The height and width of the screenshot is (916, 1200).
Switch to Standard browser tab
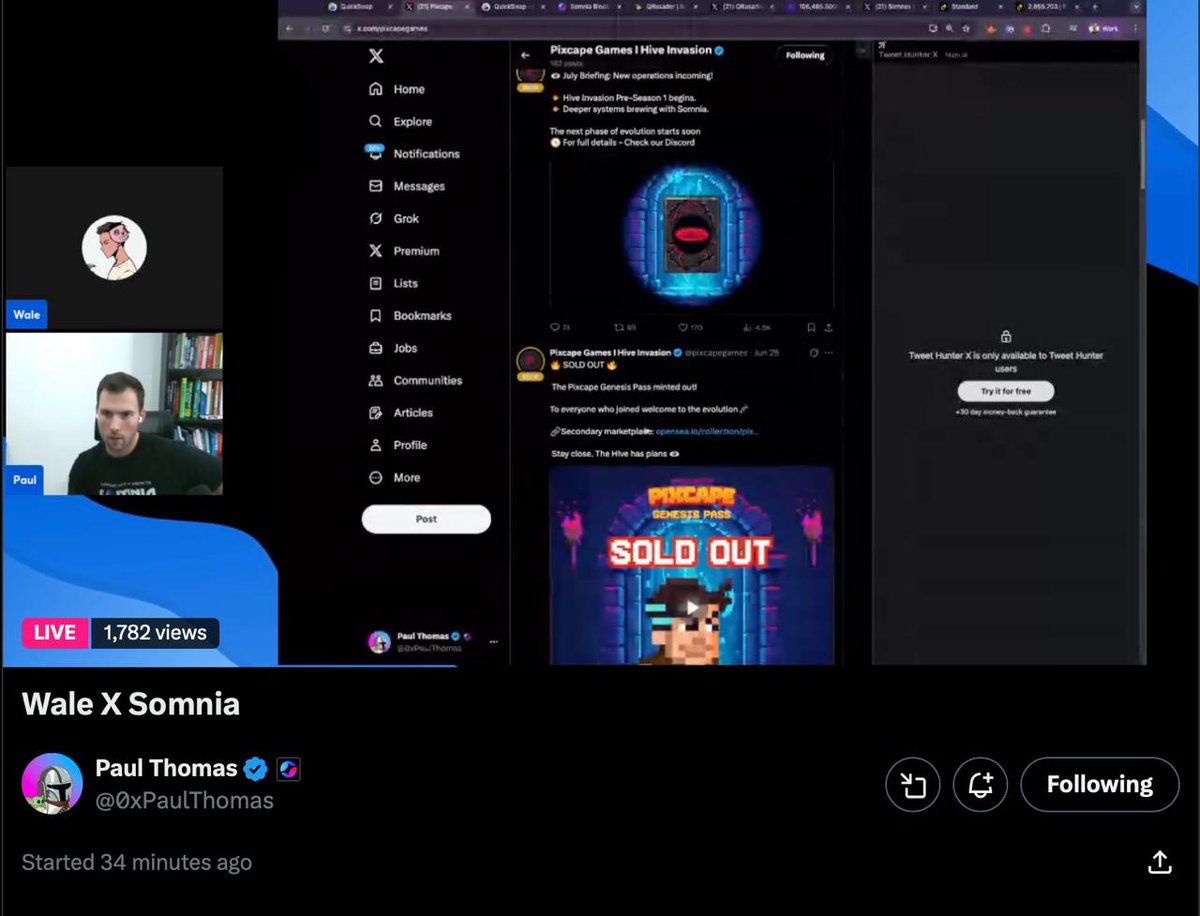pyautogui.click(x=971, y=6)
